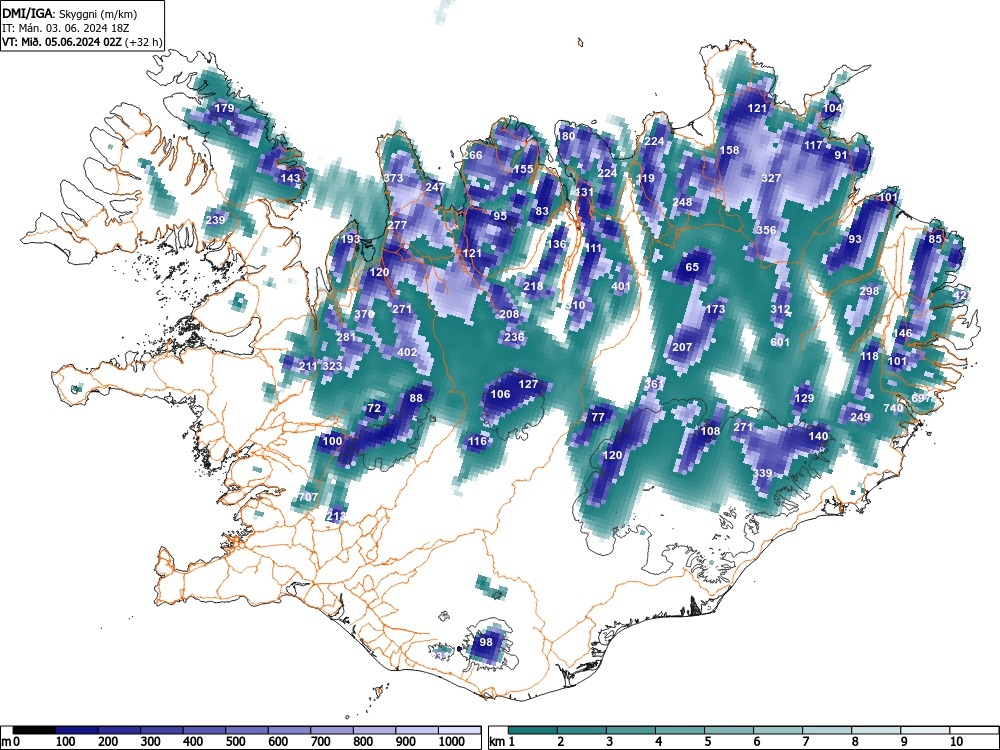
Task: Pick the 323 map label
Action: click(x=332, y=366)
